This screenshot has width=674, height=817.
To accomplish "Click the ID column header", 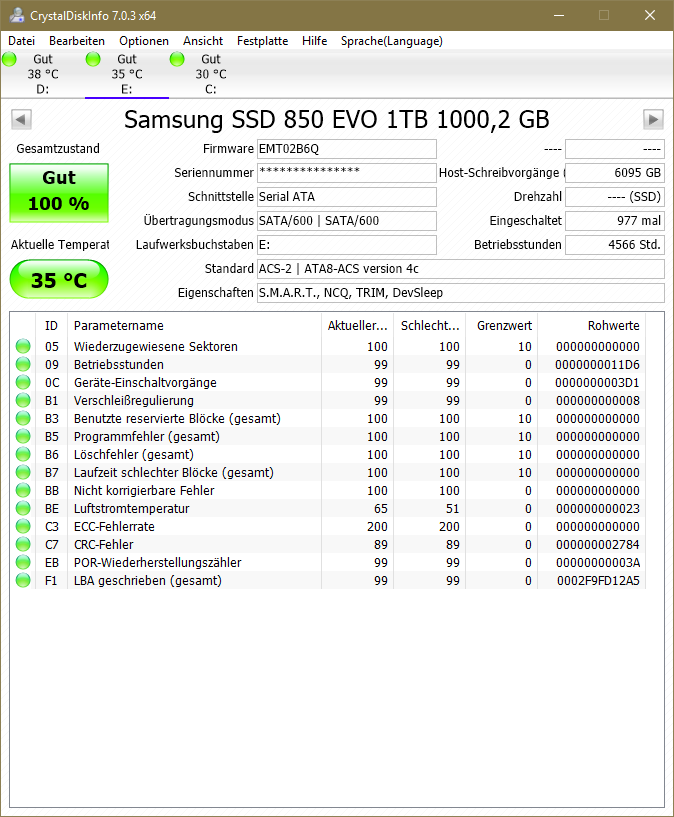I will [x=51, y=326].
